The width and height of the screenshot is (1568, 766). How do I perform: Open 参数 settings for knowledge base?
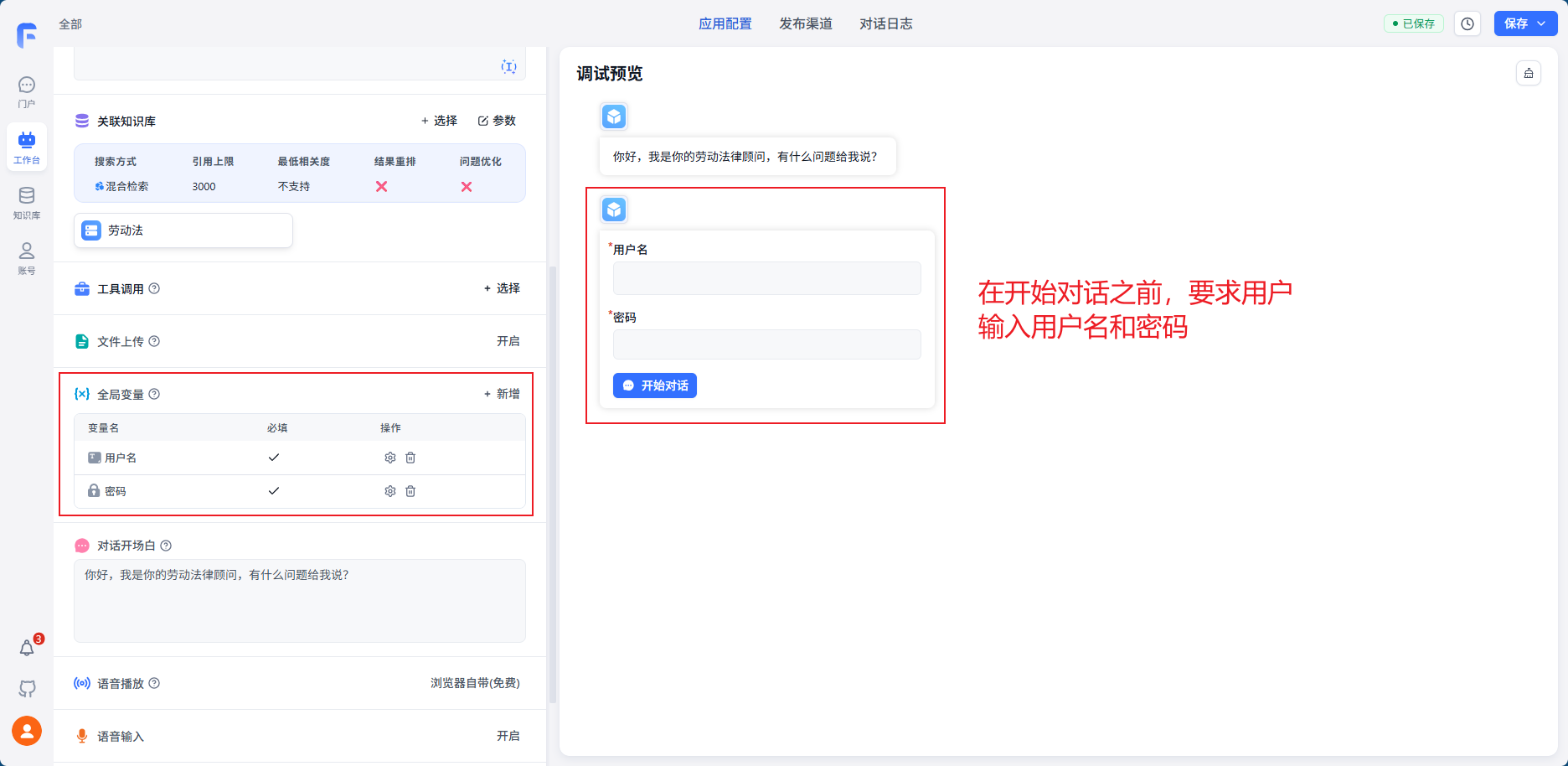(497, 121)
